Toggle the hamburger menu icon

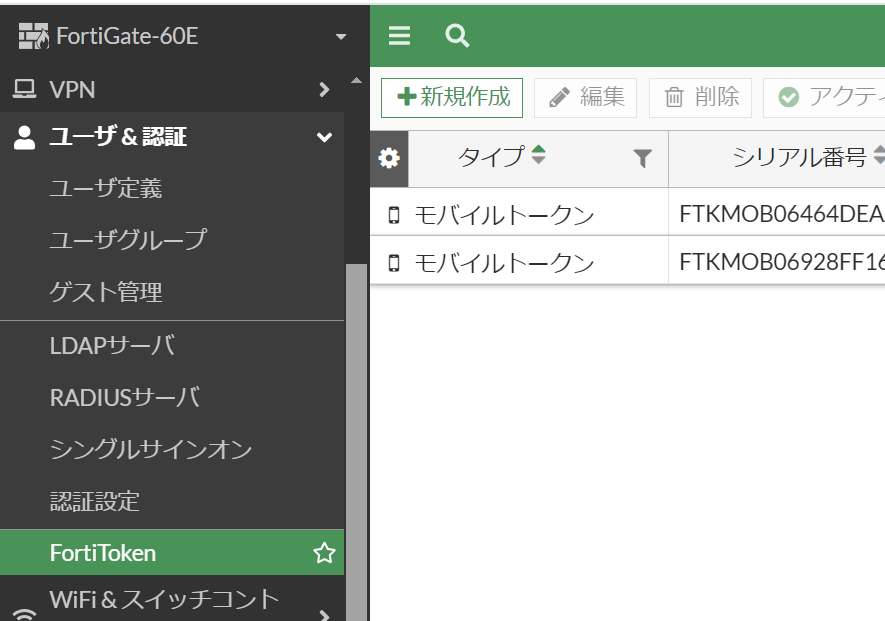coord(399,36)
